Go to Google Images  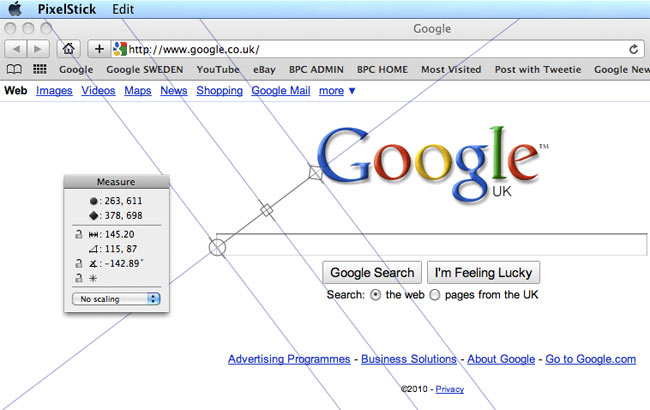pyautogui.click(x=54, y=90)
